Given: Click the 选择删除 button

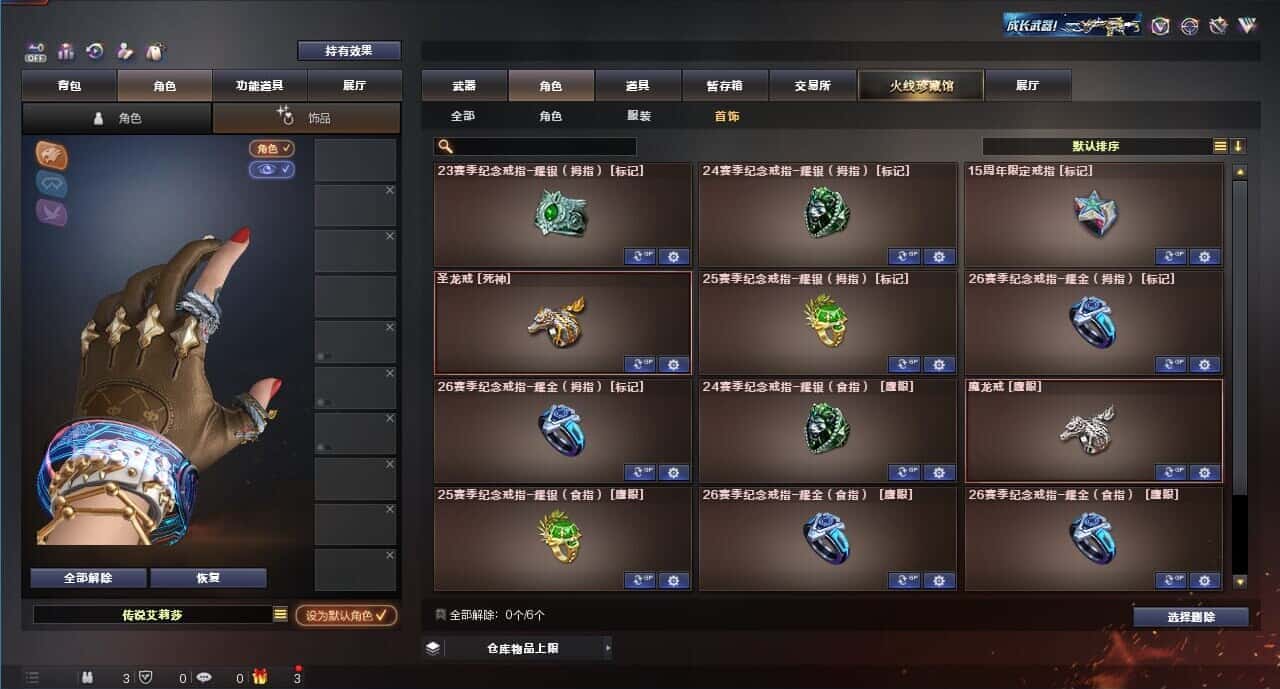Looking at the screenshot, I should [1191, 617].
